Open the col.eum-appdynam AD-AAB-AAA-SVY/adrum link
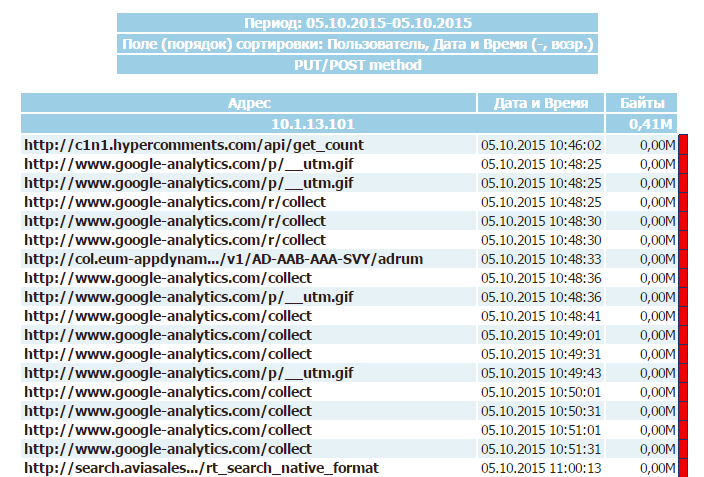The width and height of the screenshot is (704, 477). 224,259
